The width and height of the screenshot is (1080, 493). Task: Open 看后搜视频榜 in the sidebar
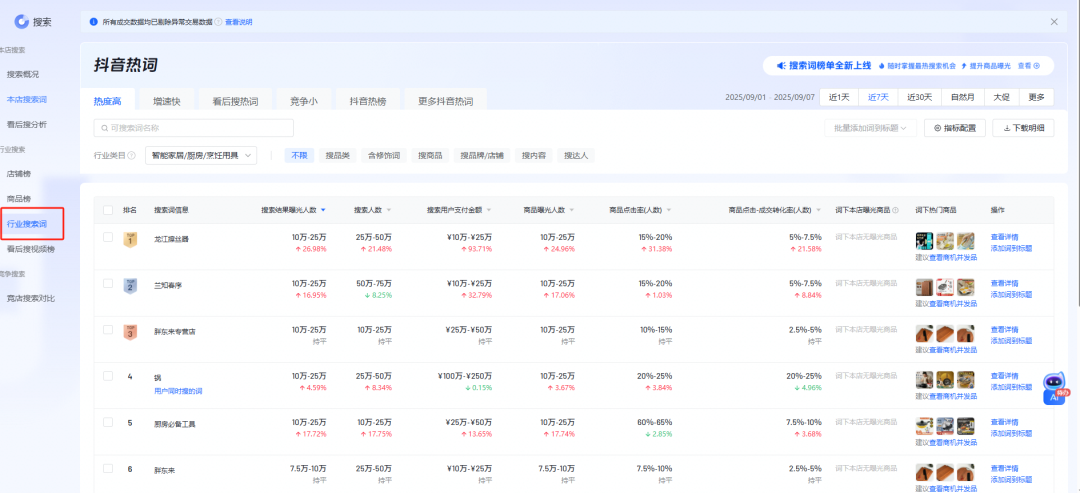[30, 249]
